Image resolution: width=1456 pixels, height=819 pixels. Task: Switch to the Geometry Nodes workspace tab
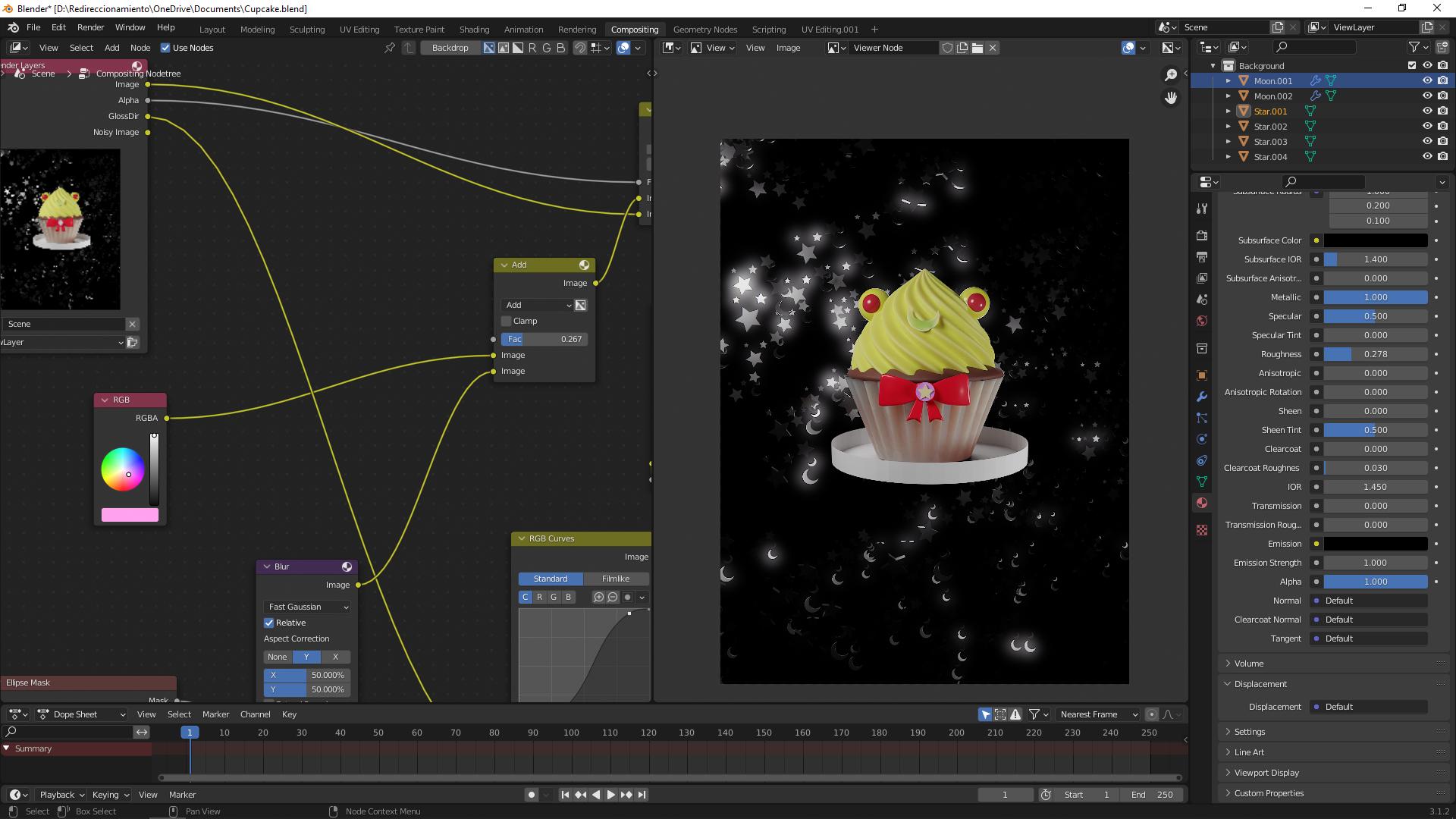click(x=704, y=30)
